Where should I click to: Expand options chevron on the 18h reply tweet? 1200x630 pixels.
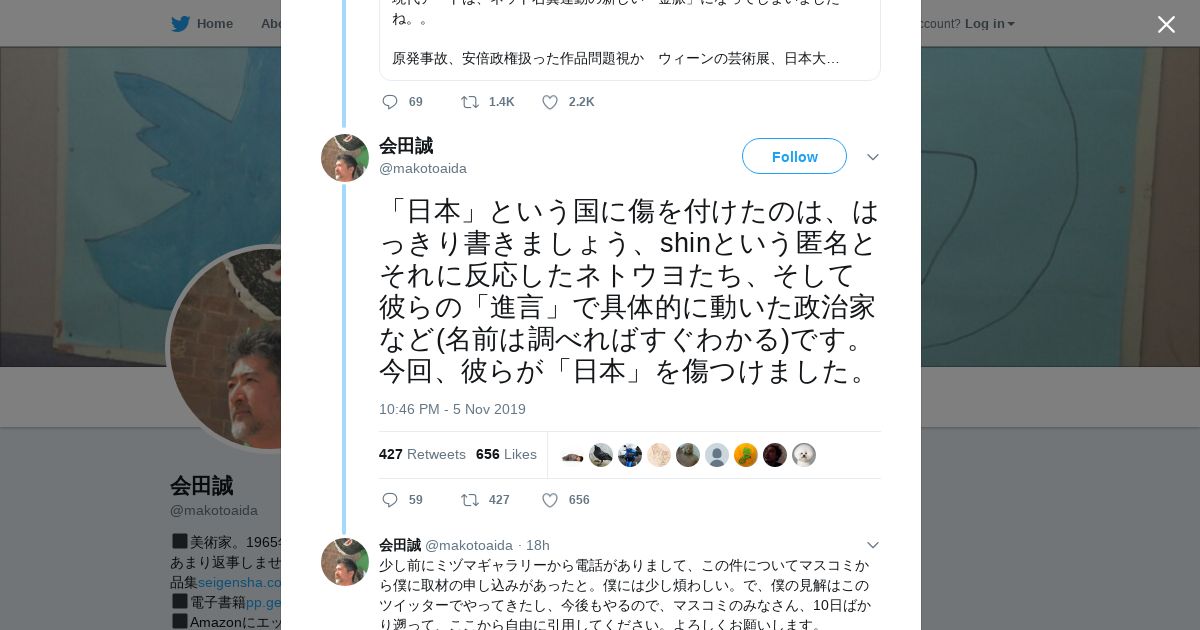[873, 545]
